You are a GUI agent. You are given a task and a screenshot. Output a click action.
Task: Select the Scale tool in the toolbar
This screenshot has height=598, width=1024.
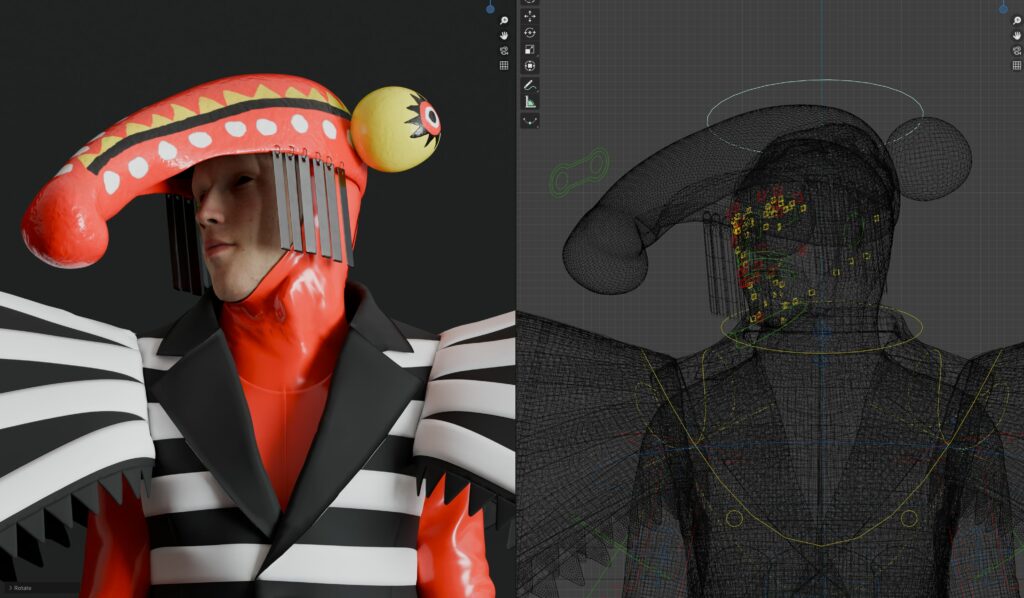click(x=529, y=49)
